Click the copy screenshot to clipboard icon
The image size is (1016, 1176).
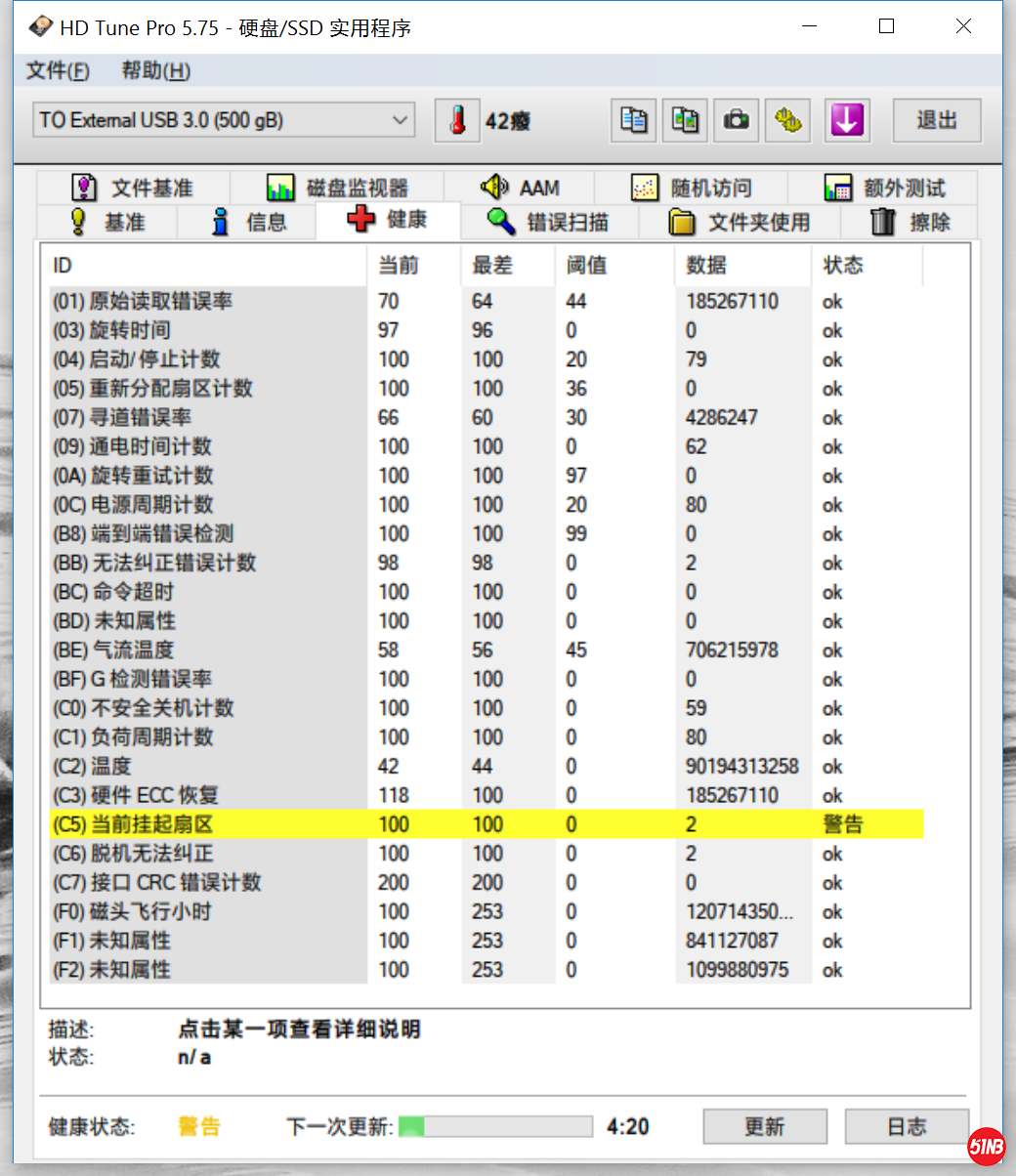(x=685, y=121)
